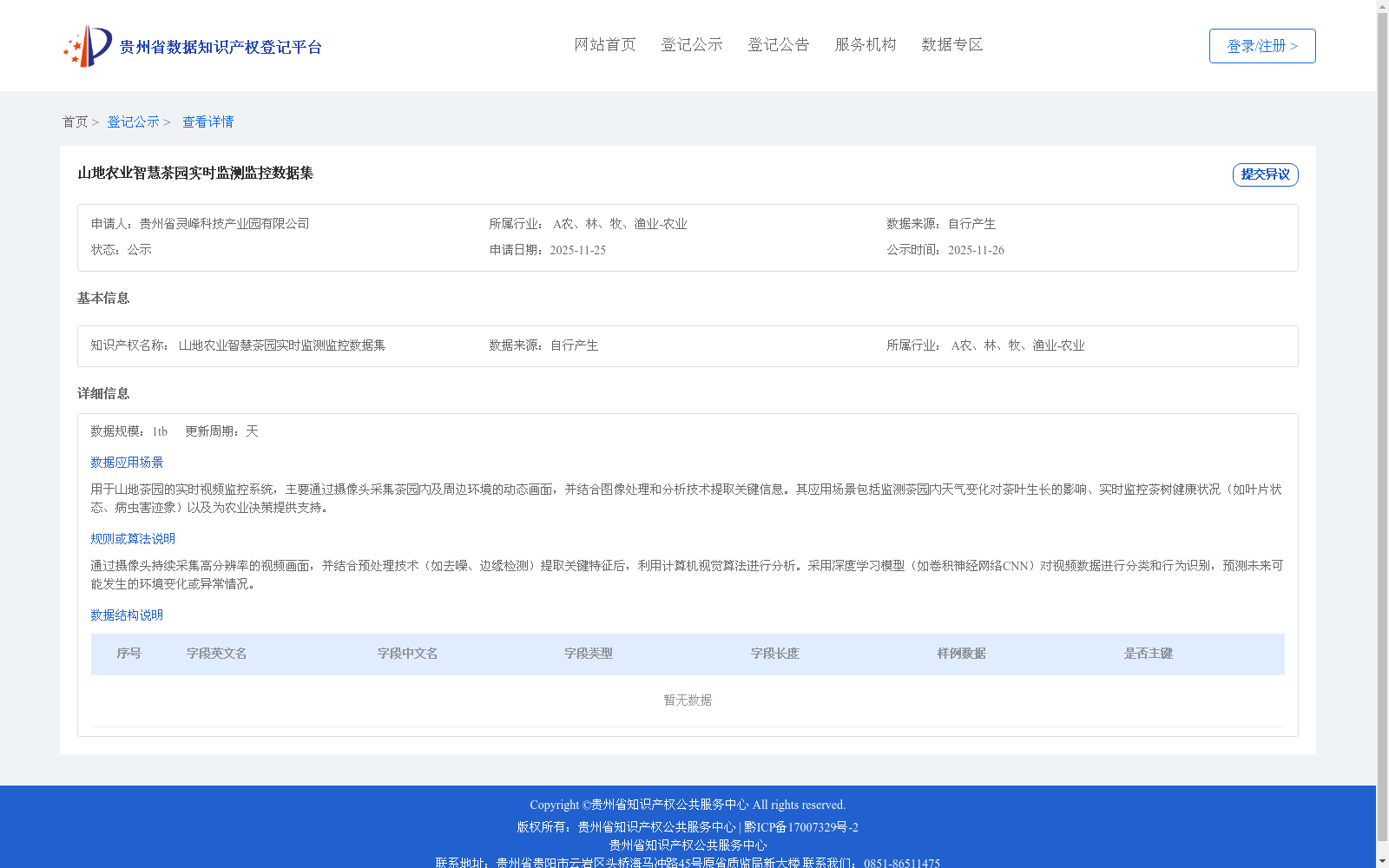
Task: Click 数据规模 value 1tb
Action: click(x=160, y=431)
